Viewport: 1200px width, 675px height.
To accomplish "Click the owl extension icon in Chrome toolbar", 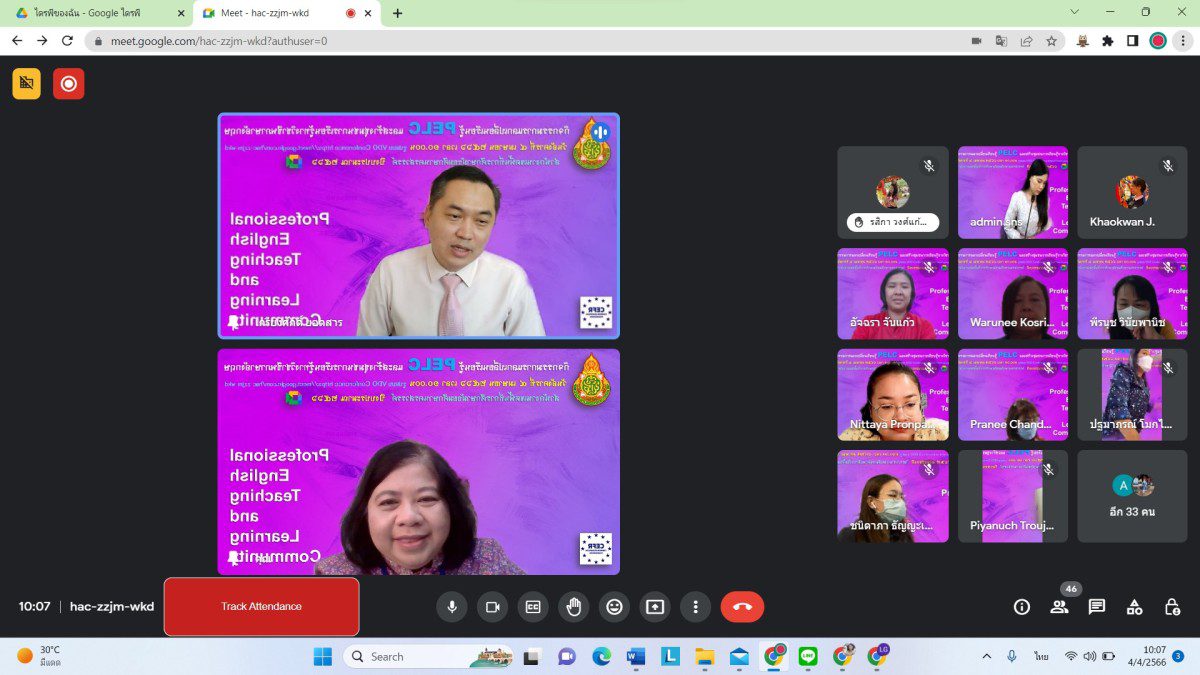I will pos(1083,41).
